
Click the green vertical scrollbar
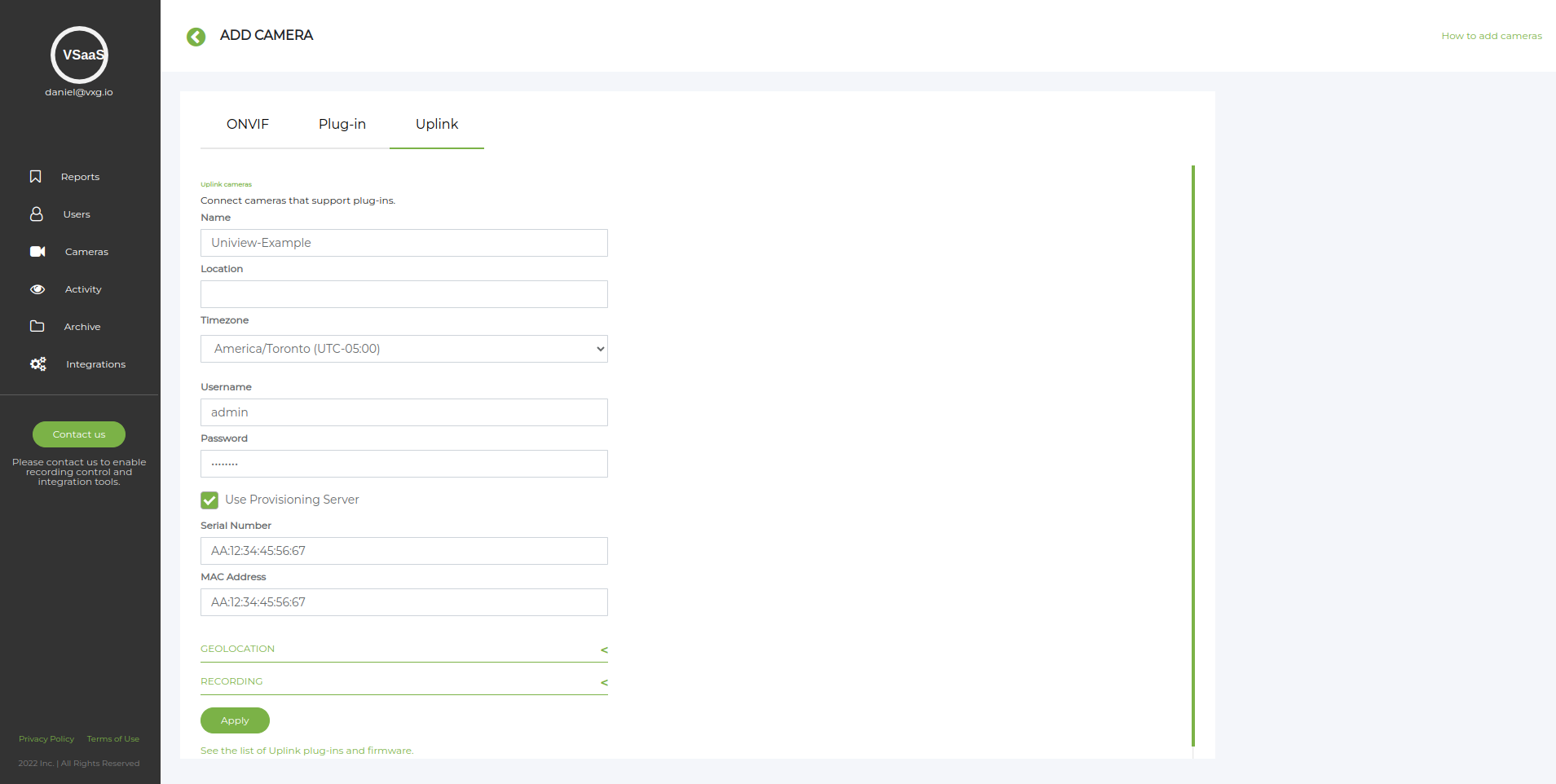tap(1192, 456)
